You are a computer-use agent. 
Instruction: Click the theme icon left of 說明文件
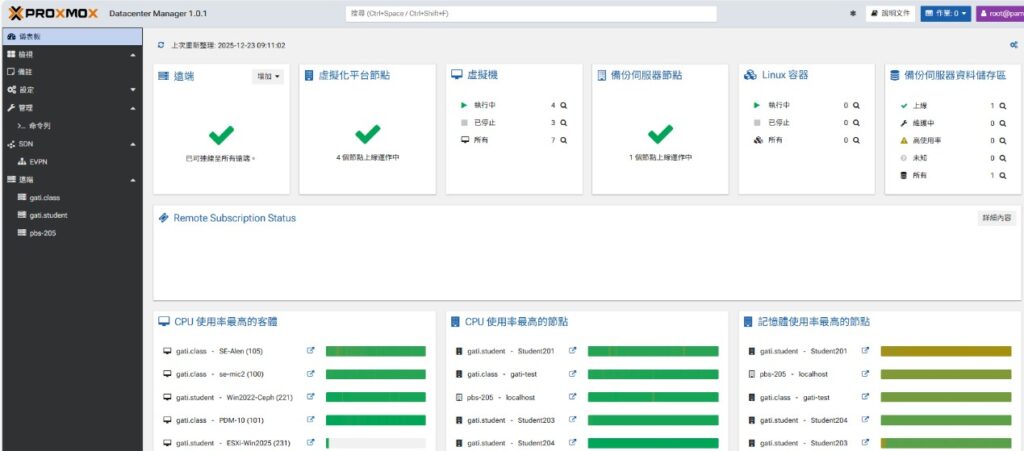853,14
